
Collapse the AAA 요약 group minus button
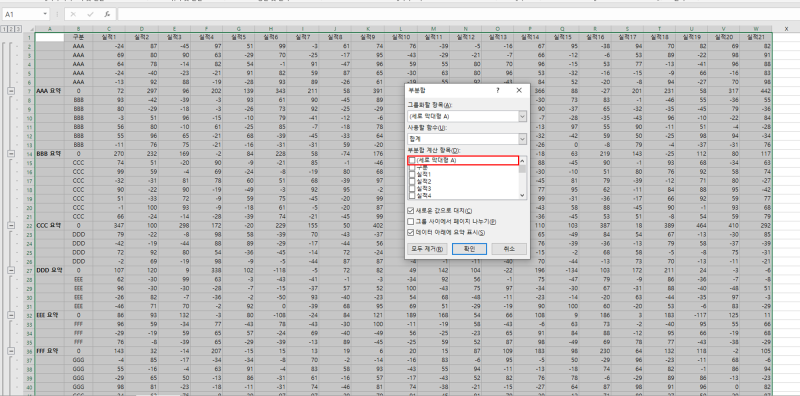(x=11, y=90)
